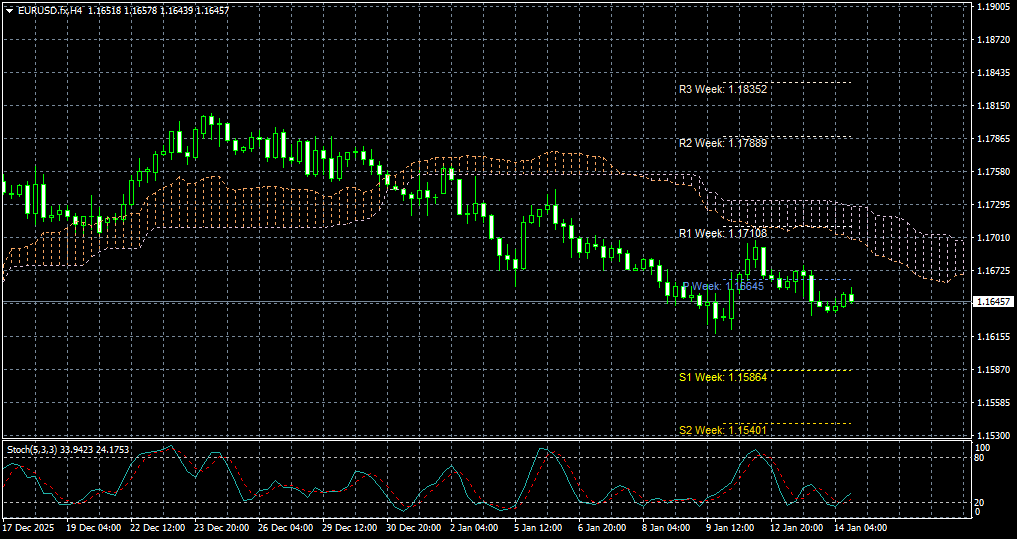Click the 1.18150 price scale value
This screenshot has width=1017, height=539.
[993, 106]
